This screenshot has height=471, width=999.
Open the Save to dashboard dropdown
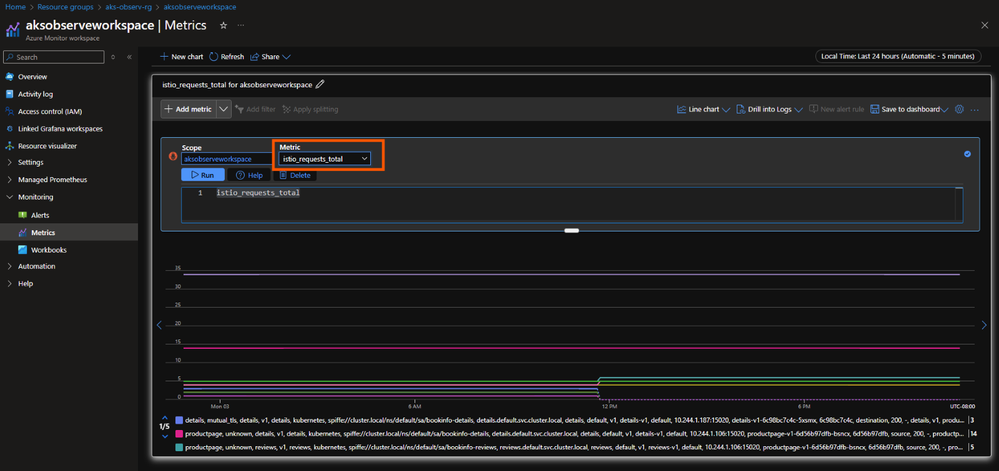[909, 109]
